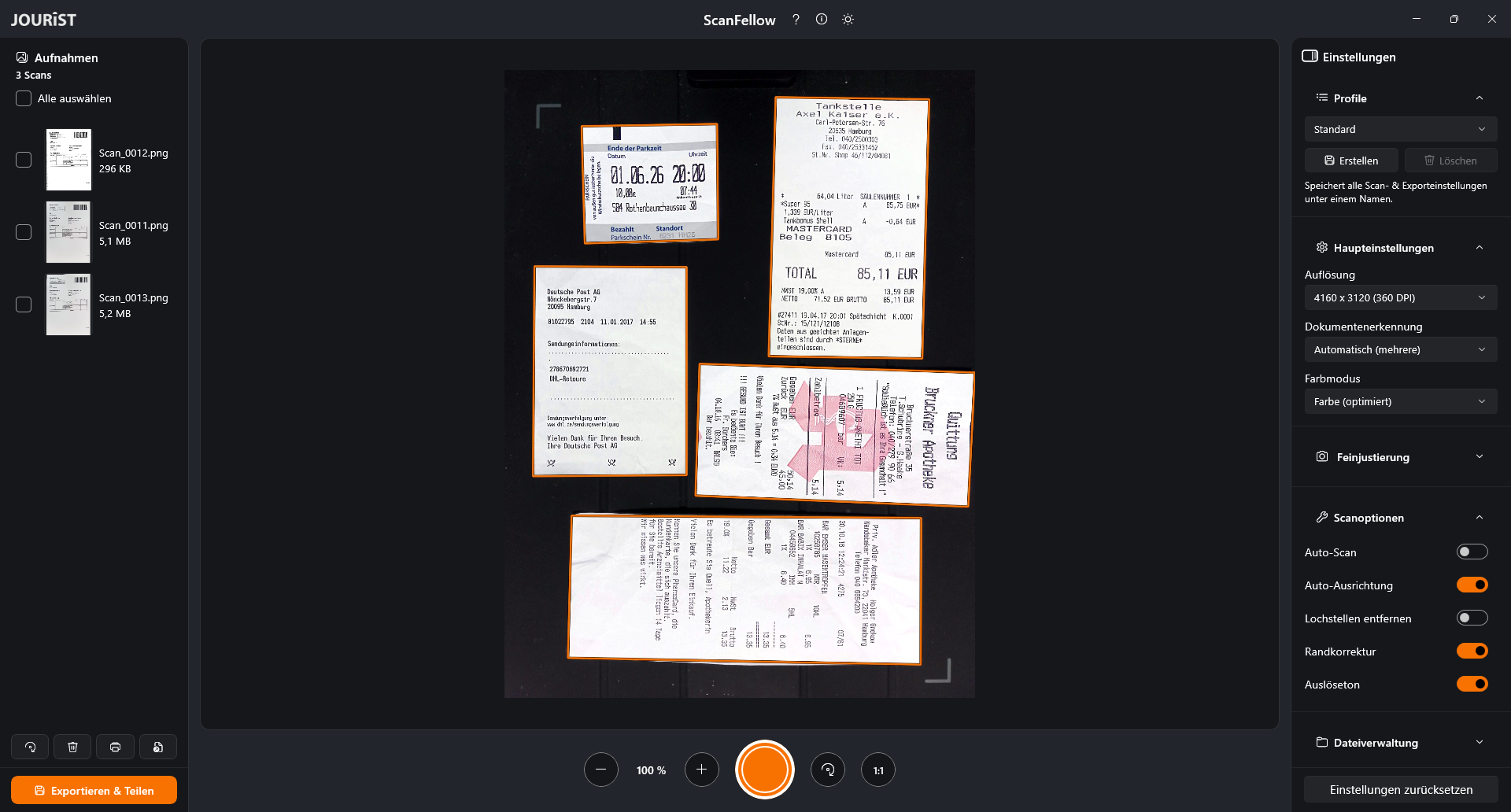Open the info circle icon
Image resolution: width=1511 pixels, height=812 pixels.
point(822,20)
